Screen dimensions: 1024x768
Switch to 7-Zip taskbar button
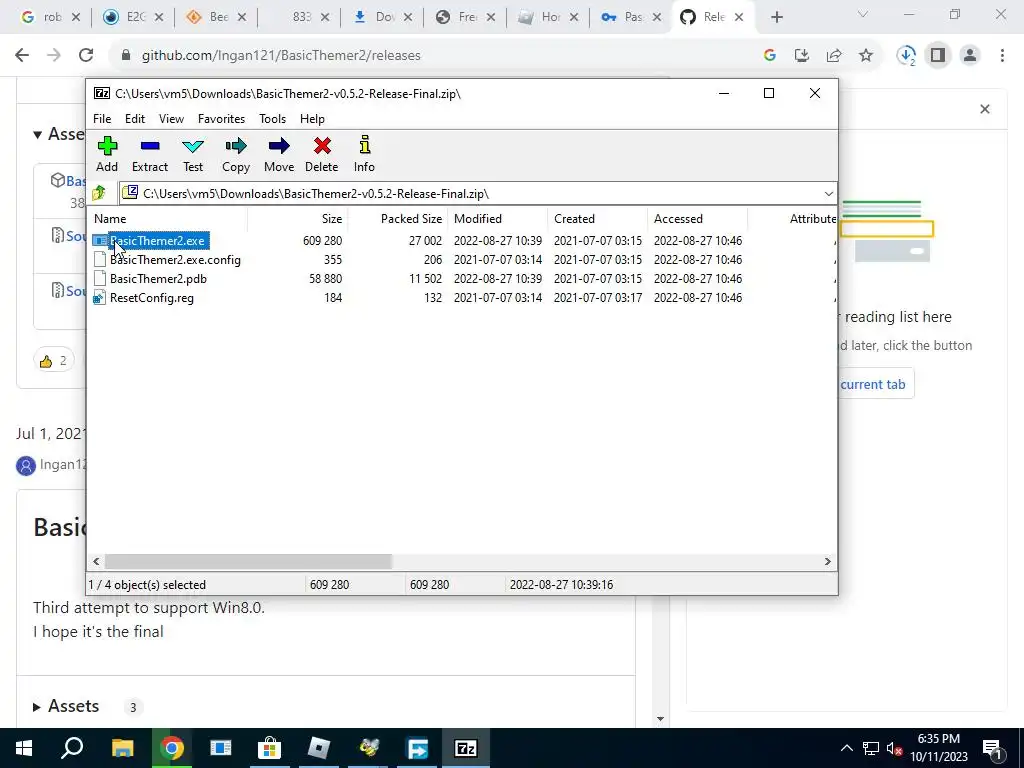465,748
